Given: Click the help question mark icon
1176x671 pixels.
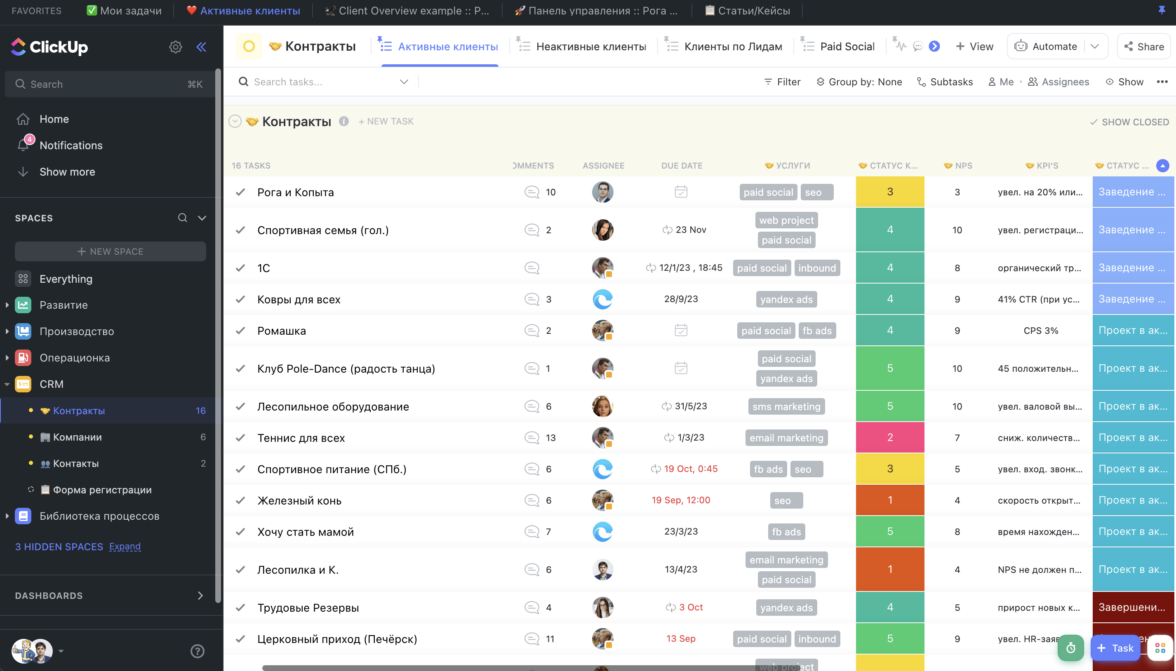Looking at the screenshot, I should click(197, 651).
